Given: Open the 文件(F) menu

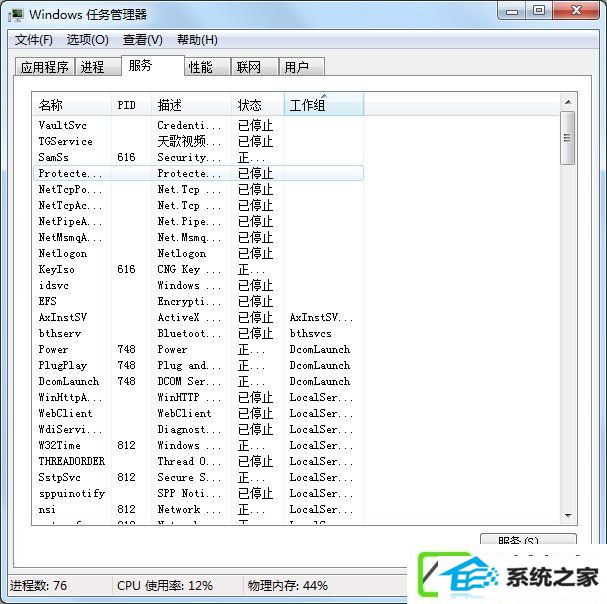Looking at the screenshot, I should click(x=34, y=40).
